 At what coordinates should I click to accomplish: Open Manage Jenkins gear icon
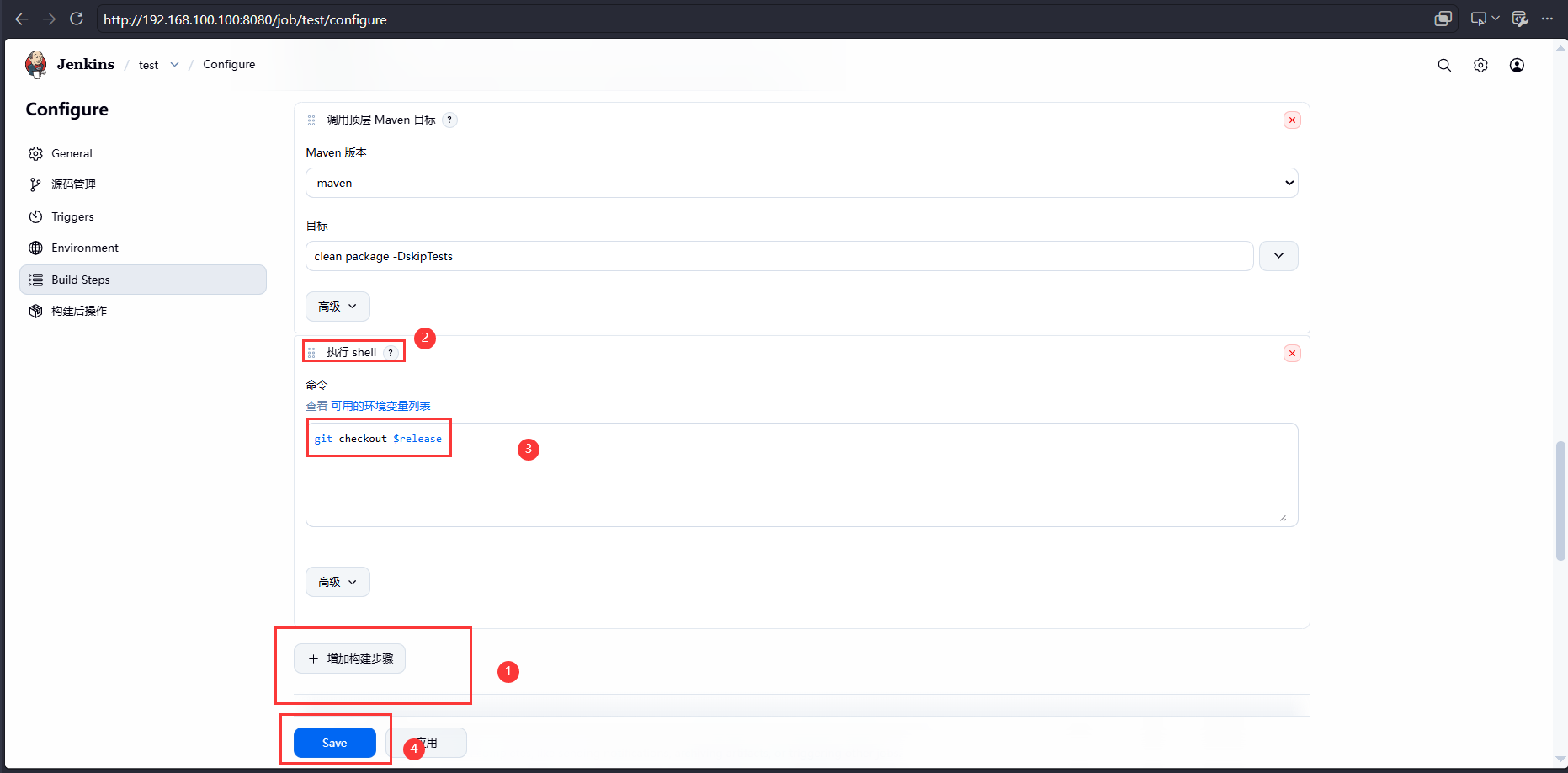coord(1480,65)
